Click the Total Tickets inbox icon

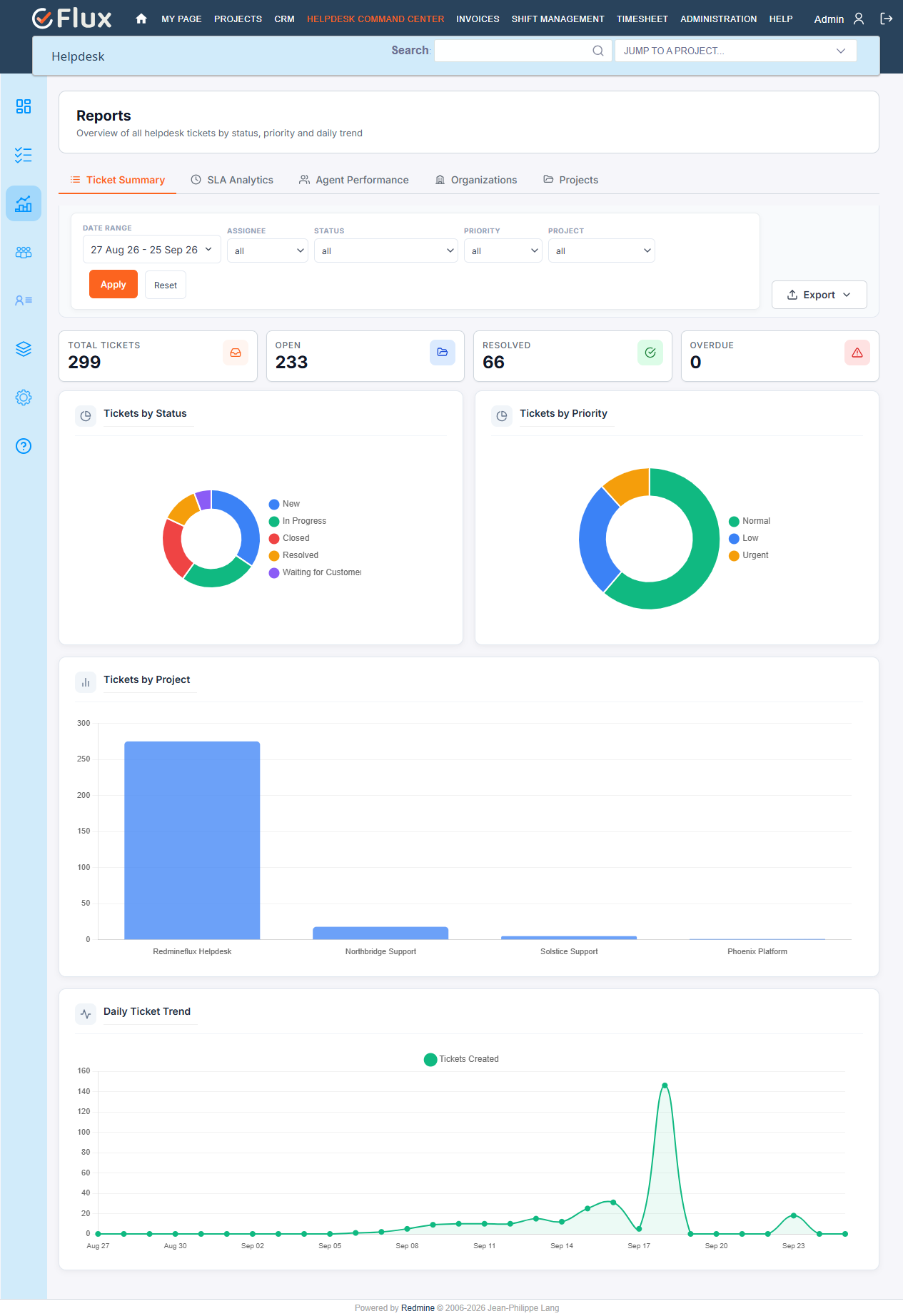pyautogui.click(x=236, y=353)
